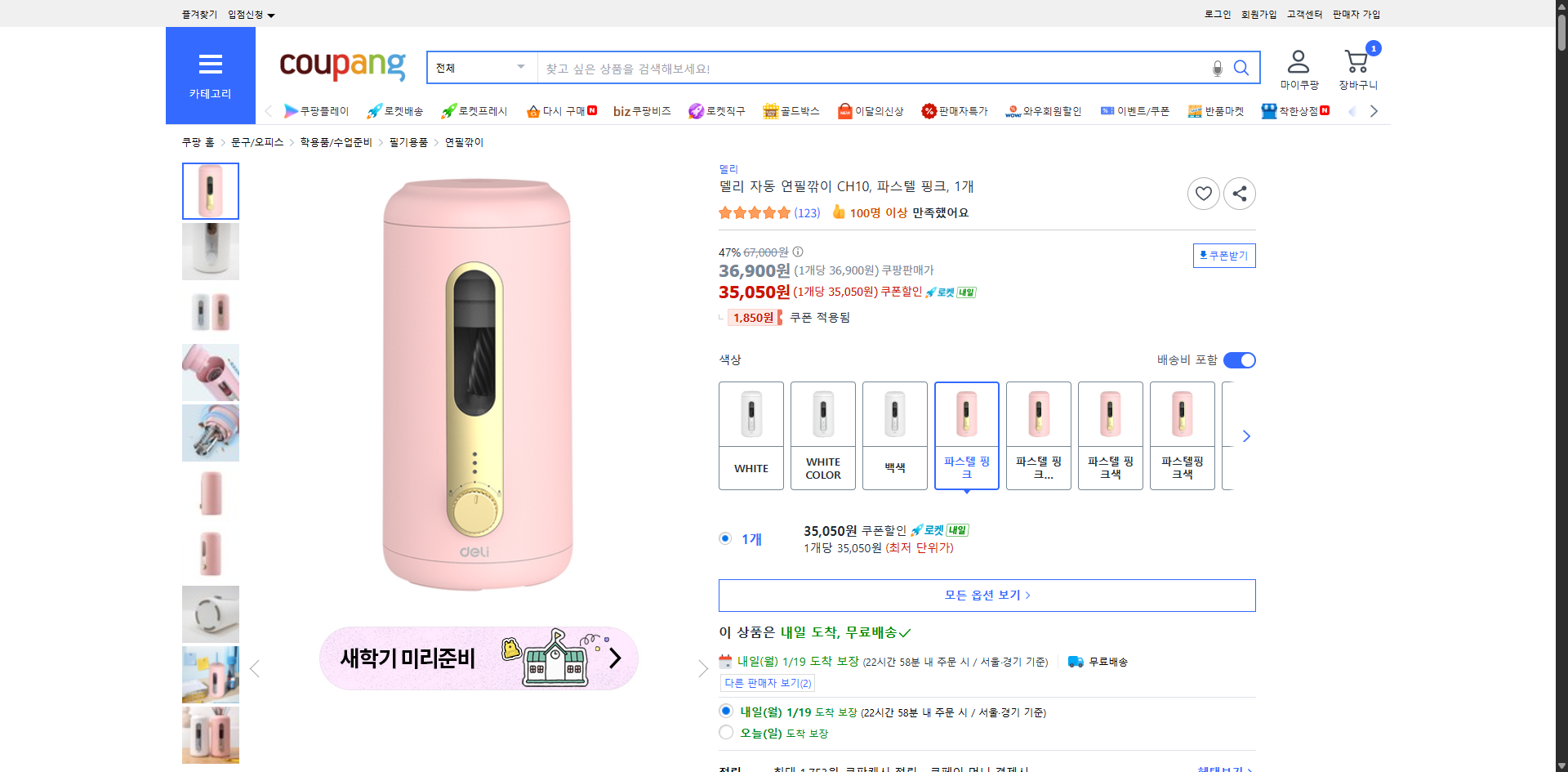
Task: Click the share icon next to the heart
Action: tap(1239, 194)
